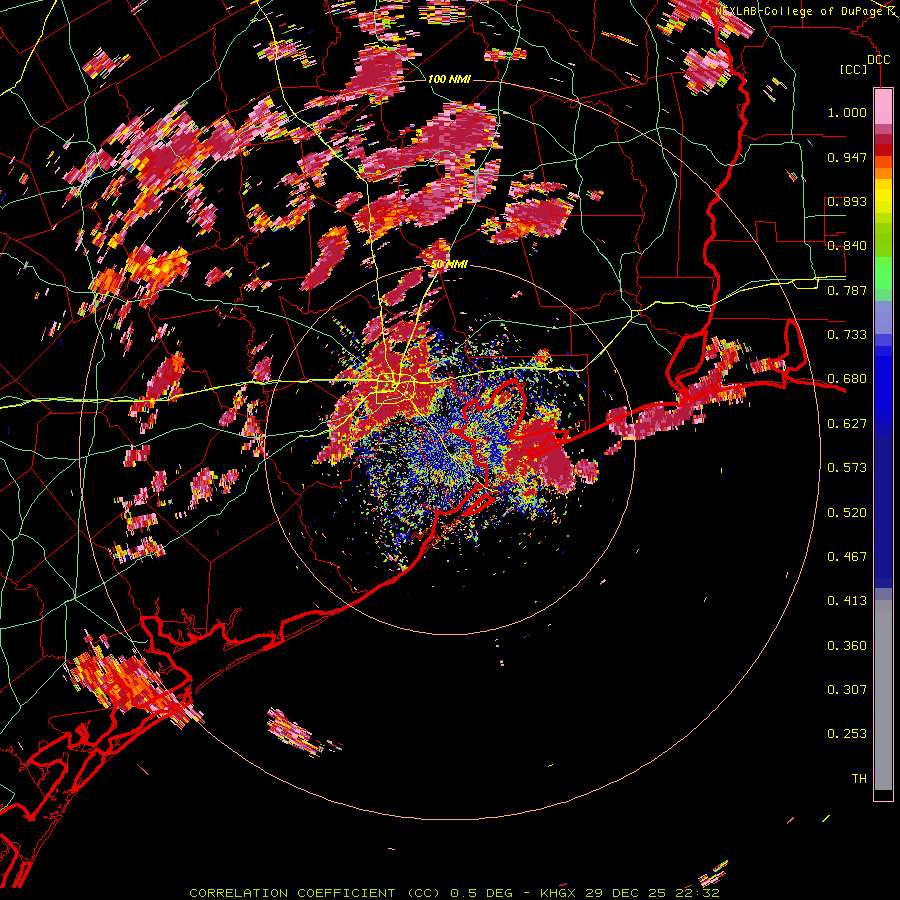The width and height of the screenshot is (900, 900).
Task: Click the 0.787 scale label
Action: click(847, 290)
